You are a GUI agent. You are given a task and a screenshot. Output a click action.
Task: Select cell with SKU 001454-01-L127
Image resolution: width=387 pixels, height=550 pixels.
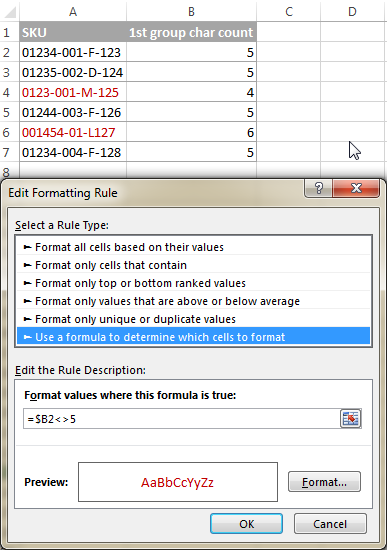click(73, 133)
